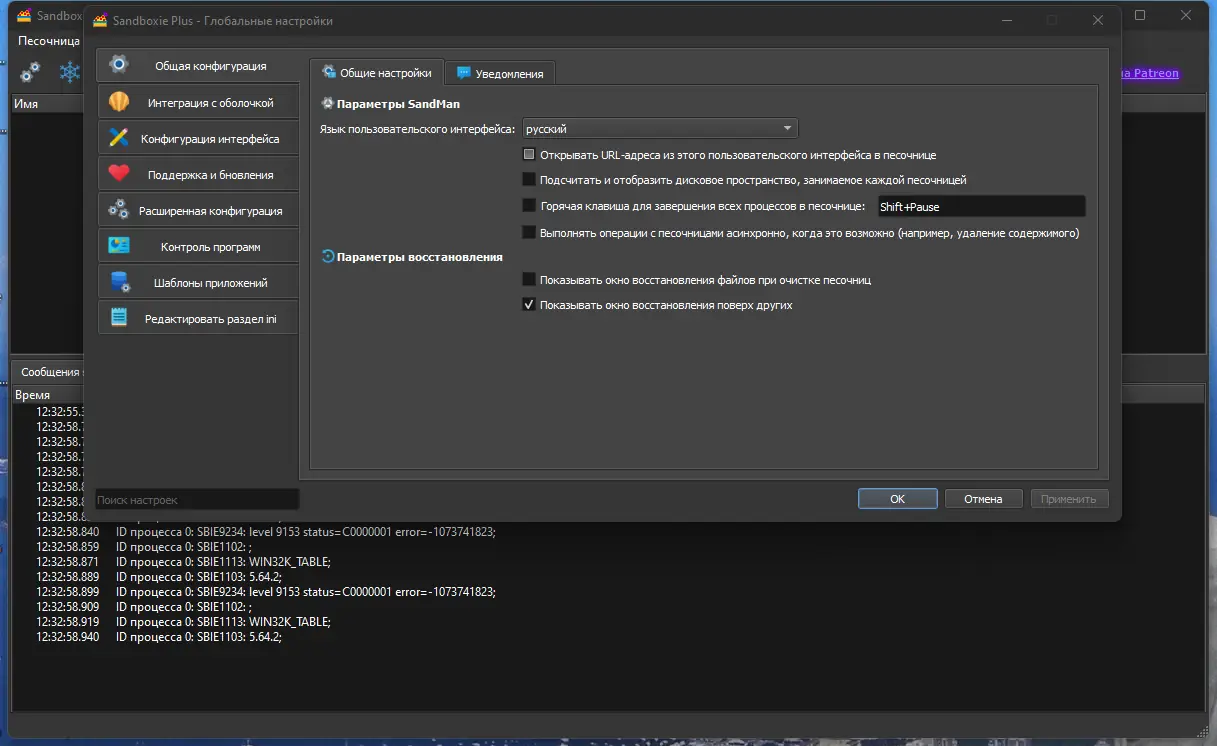The height and width of the screenshot is (746, 1217).
Task: Open the Сообщения tab in main window
Action: pyautogui.click(x=50, y=372)
